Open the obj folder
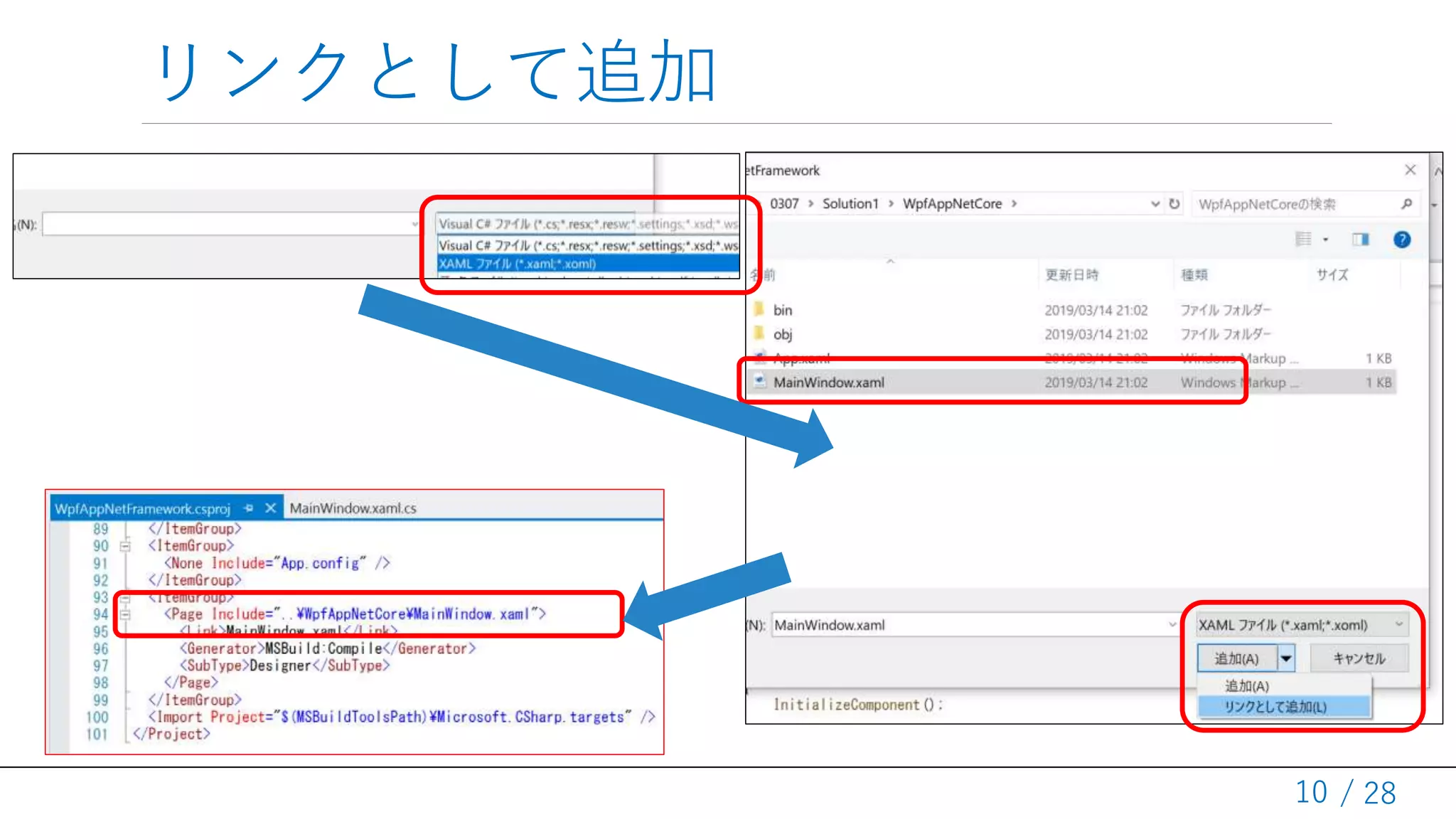This screenshot has height=819, width=1456. [783, 334]
